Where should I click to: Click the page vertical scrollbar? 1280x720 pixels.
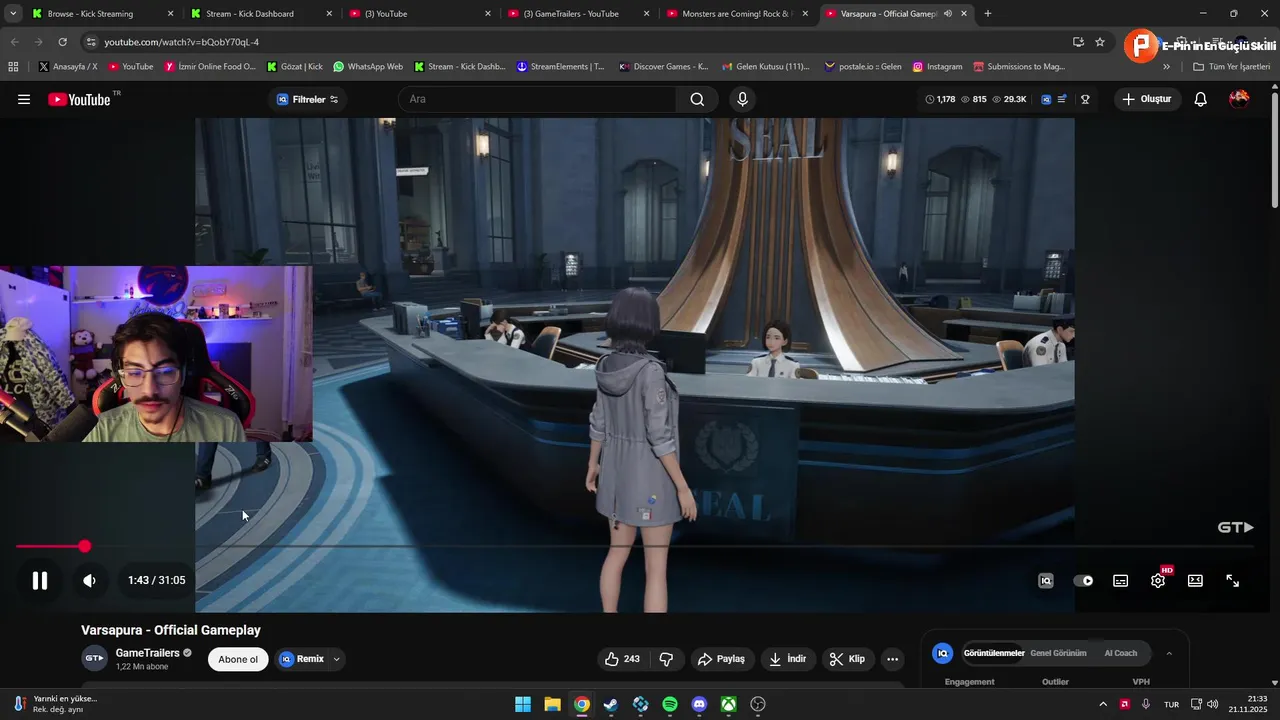(x=1274, y=150)
